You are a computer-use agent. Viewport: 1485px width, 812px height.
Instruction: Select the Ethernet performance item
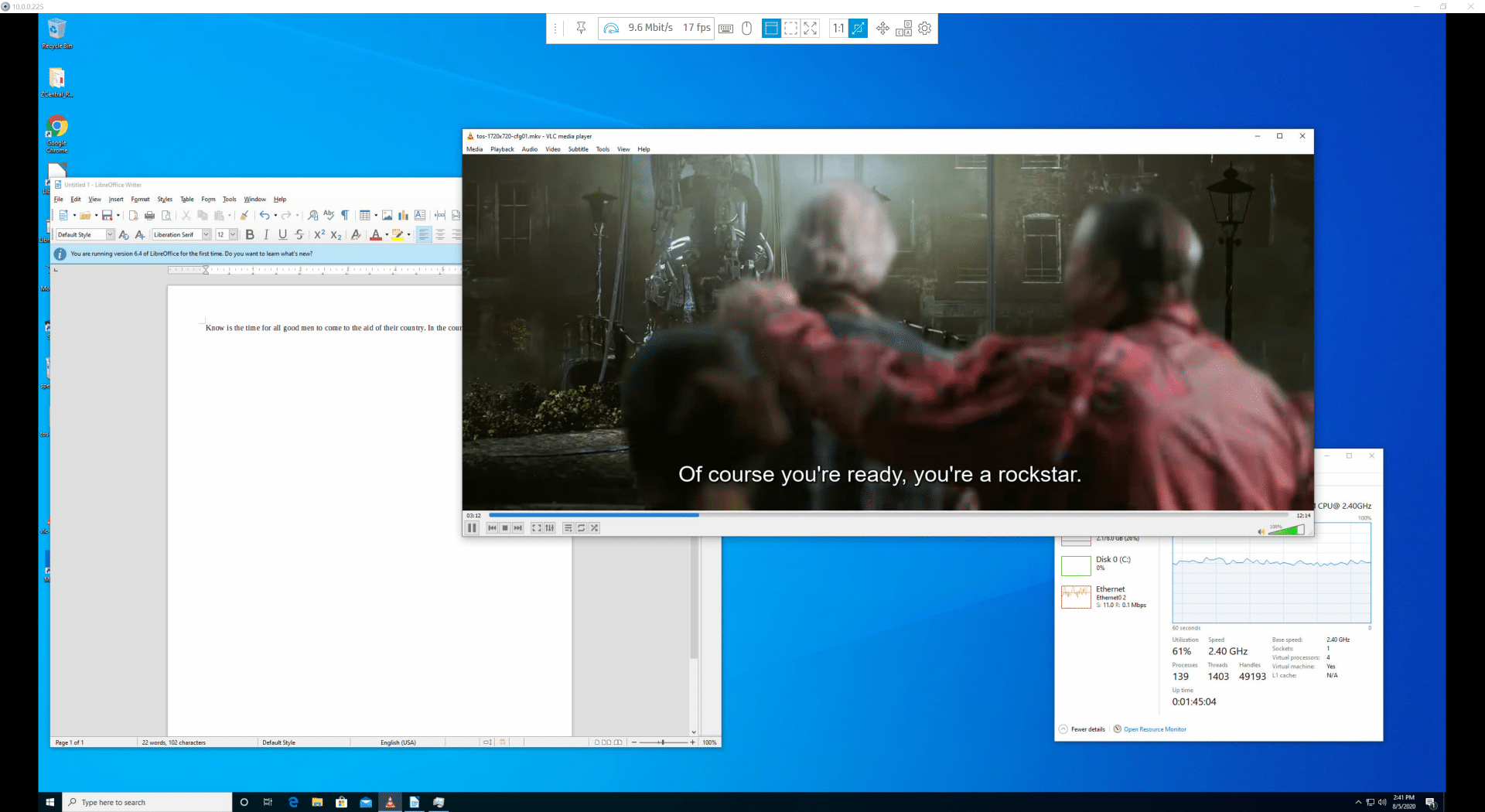pyautogui.click(x=1107, y=597)
